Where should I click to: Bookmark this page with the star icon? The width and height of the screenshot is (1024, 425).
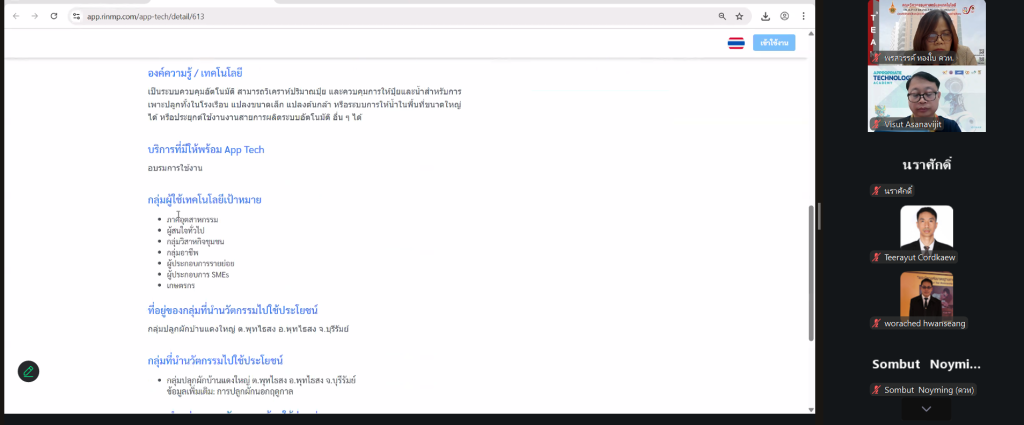click(740, 16)
